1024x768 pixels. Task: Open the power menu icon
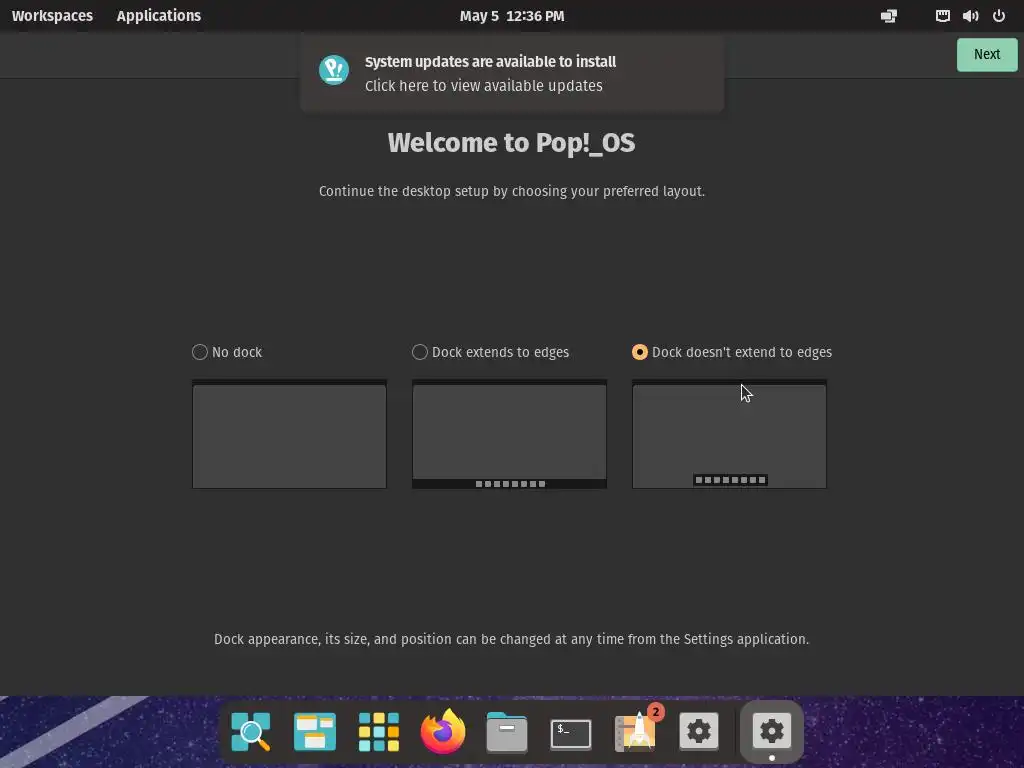(x=999, y=16)
